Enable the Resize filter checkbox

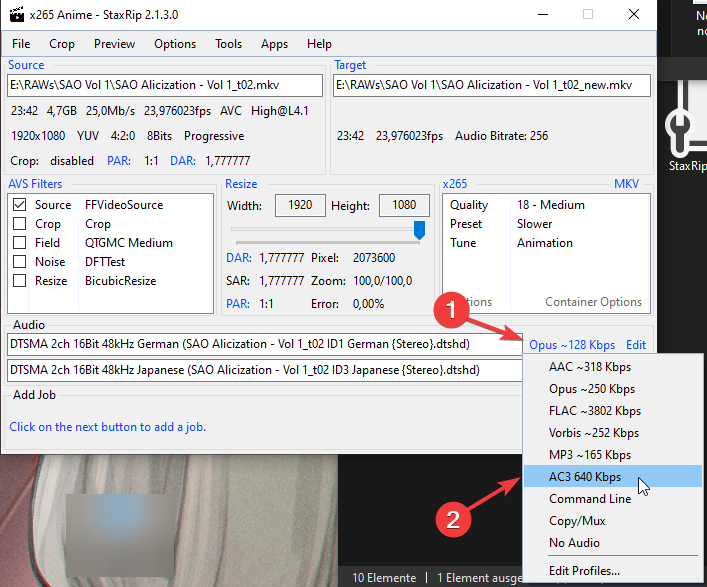pos(19,280)
